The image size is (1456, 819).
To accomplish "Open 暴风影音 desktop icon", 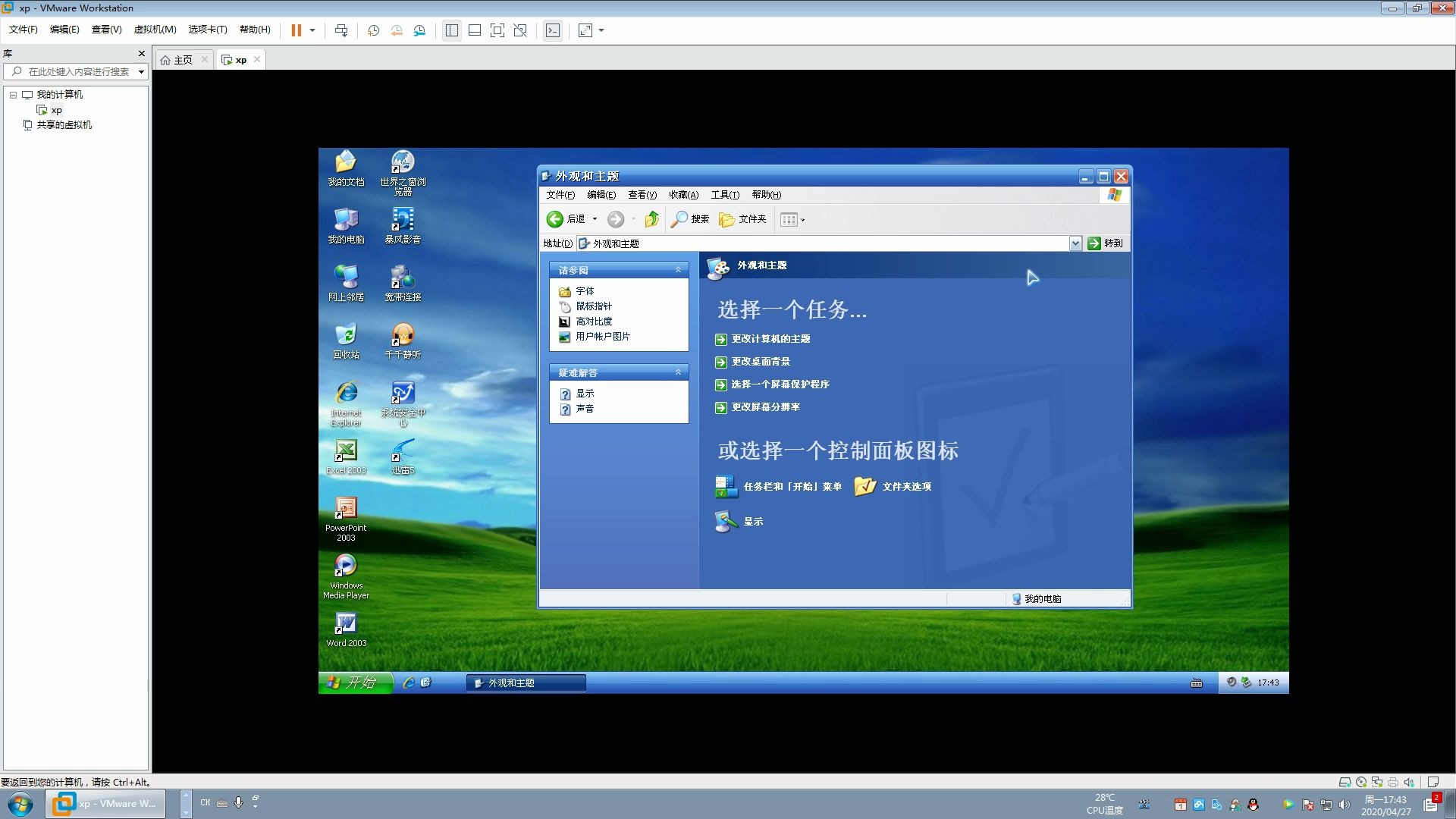I will pyautogui.click(x=403, y=226).
